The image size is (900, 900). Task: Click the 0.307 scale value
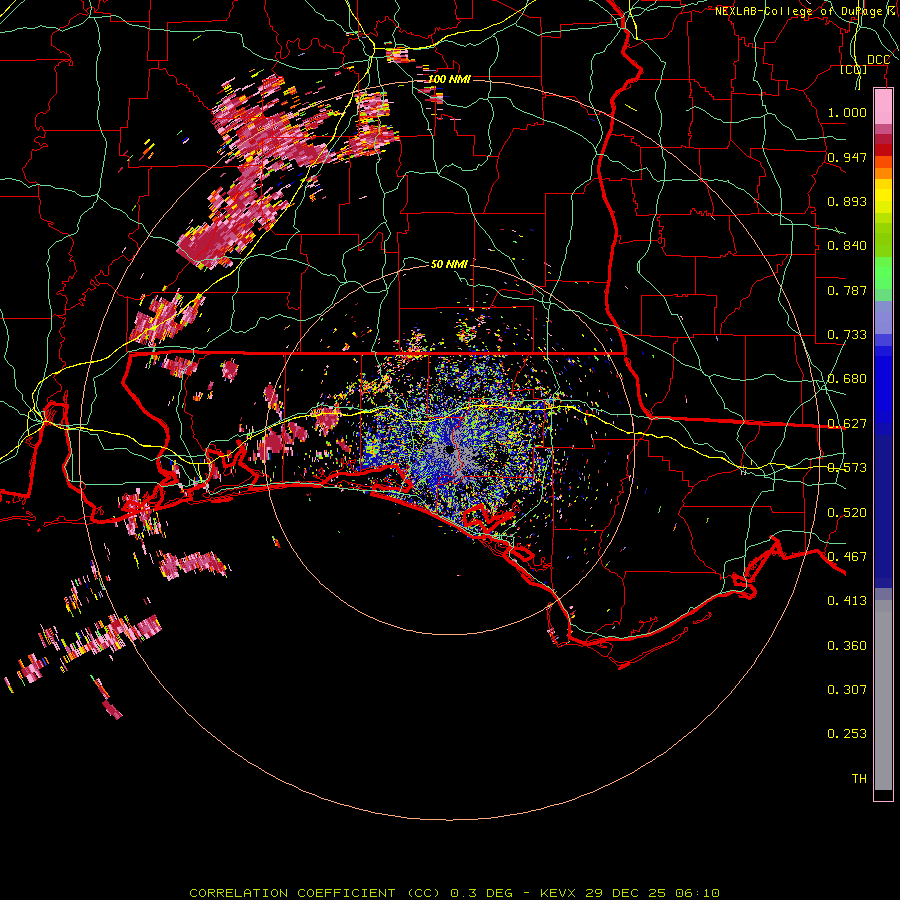(x=847, y=690)
